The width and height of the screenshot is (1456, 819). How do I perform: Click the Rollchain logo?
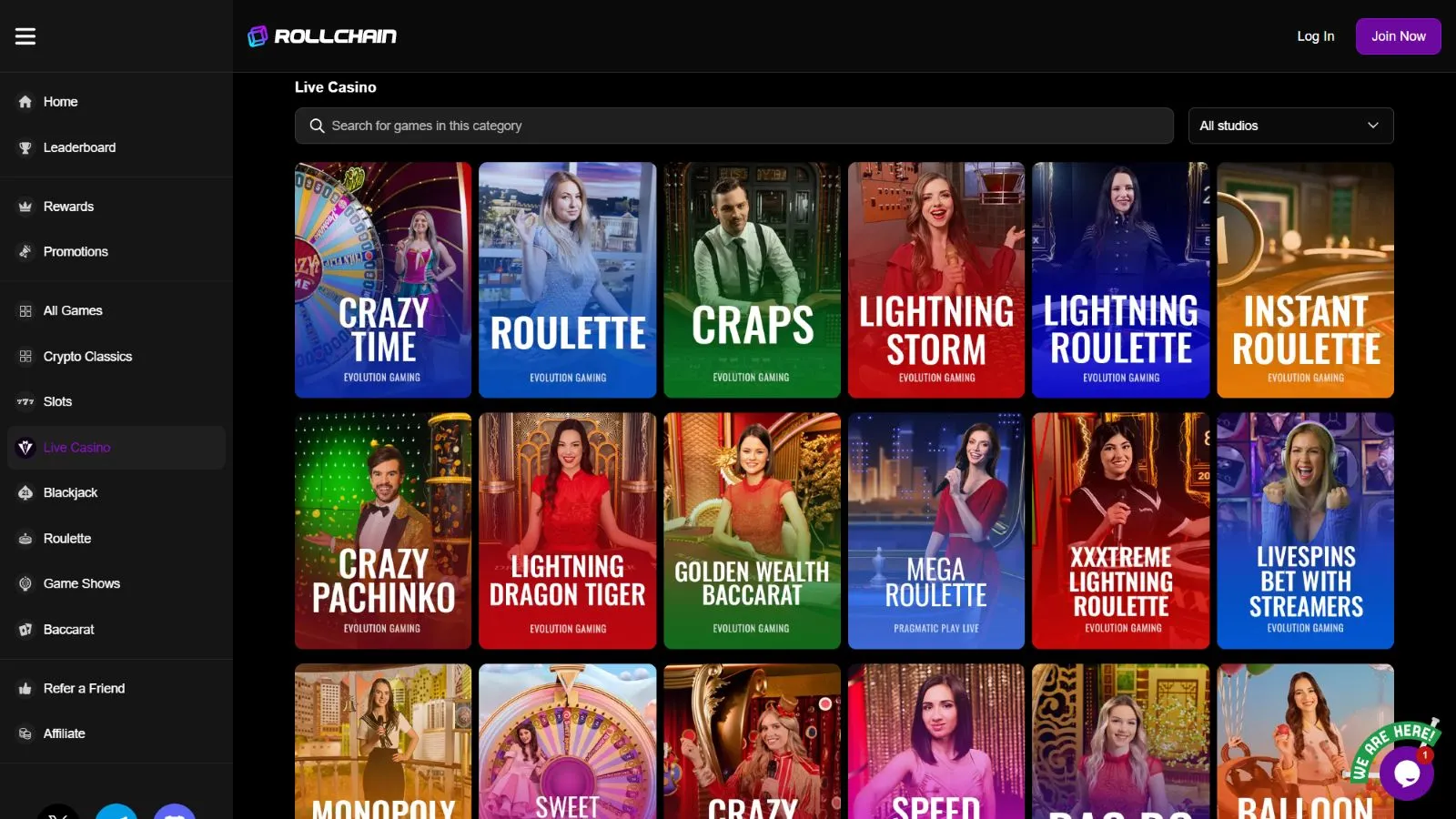[322, 36]
